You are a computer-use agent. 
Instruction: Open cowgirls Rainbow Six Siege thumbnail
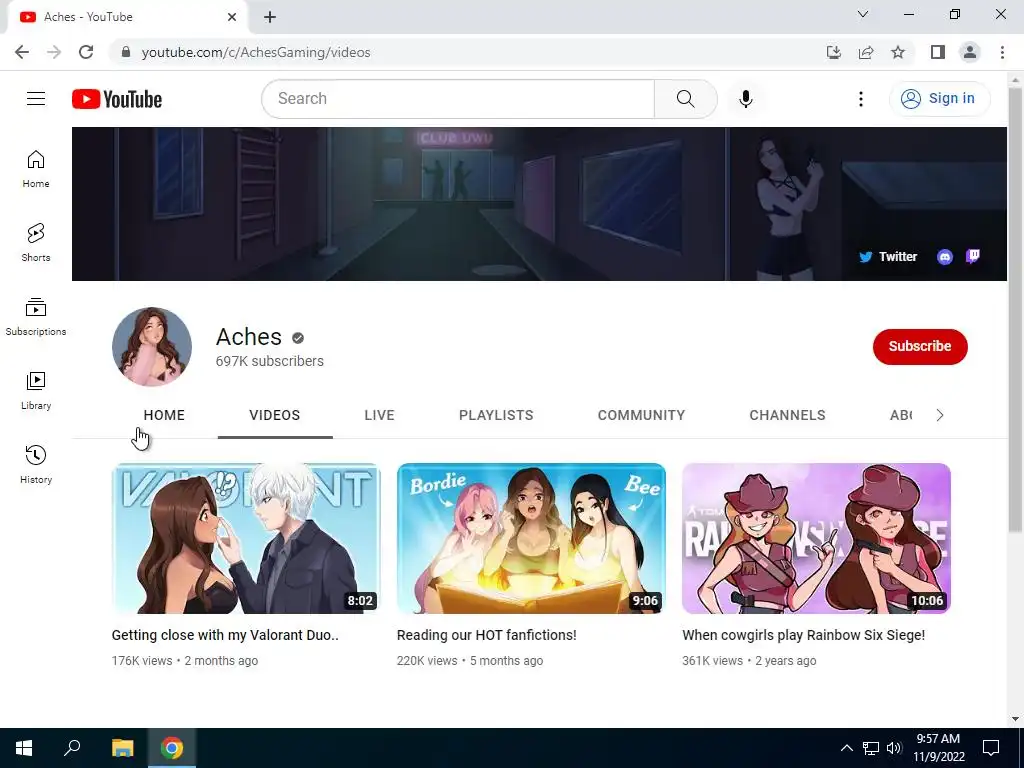pos(816,538)
